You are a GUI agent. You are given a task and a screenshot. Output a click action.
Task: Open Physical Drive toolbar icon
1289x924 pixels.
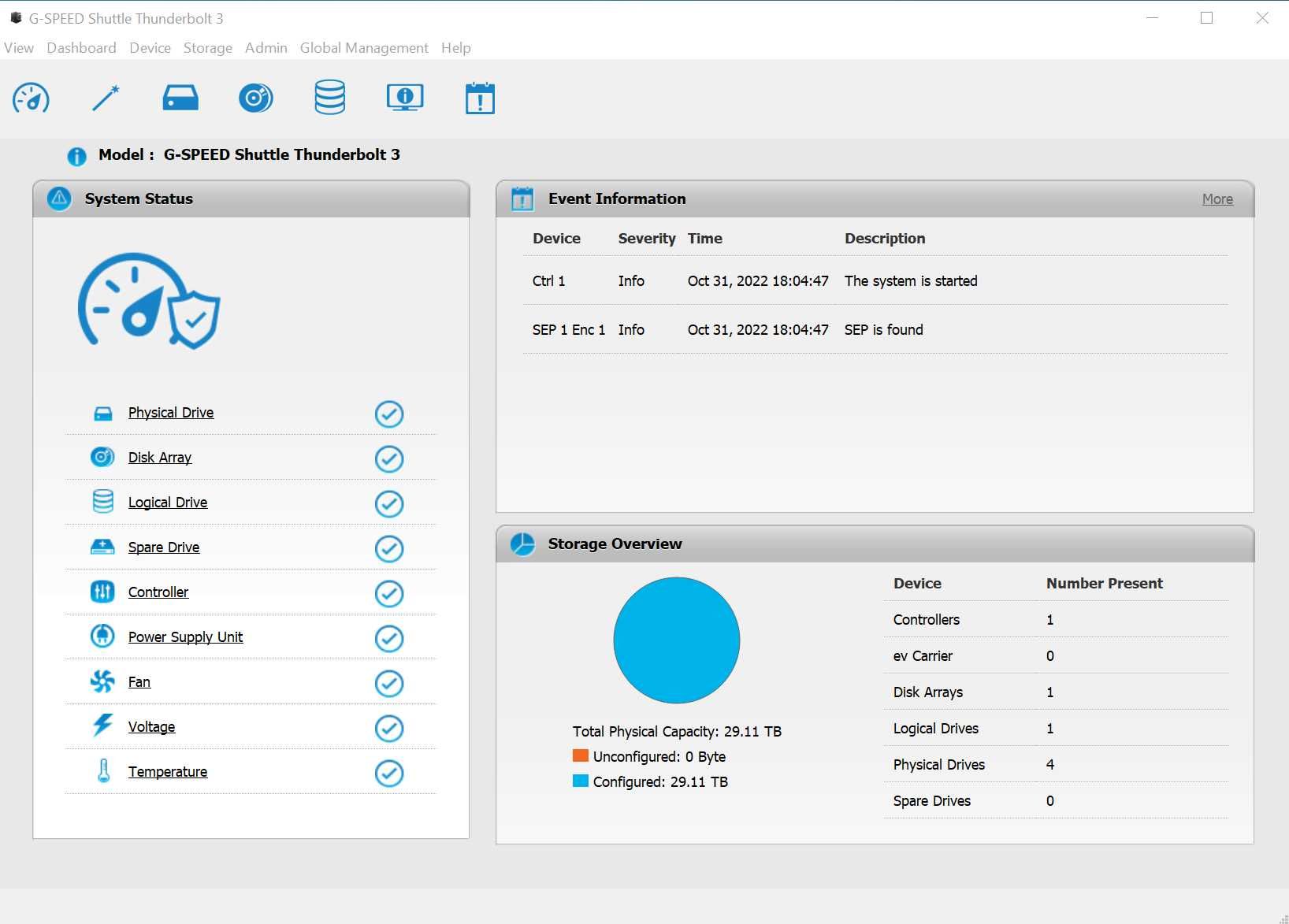[x=180, y=98]
